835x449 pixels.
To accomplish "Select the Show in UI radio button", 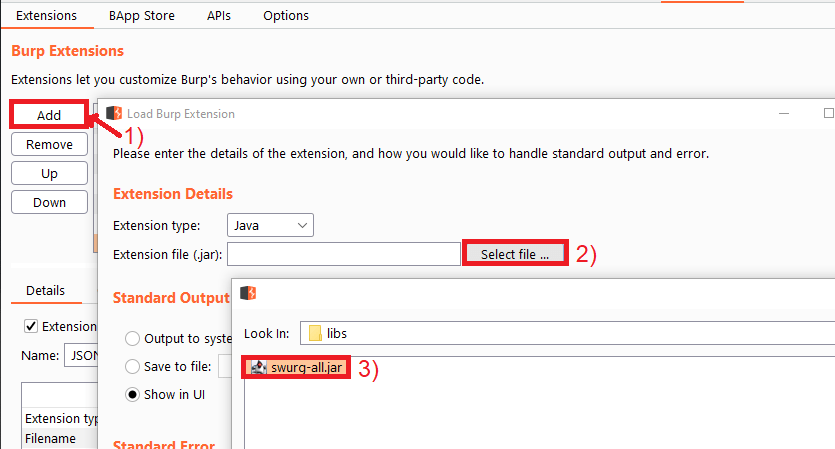I will click(132, 394).
